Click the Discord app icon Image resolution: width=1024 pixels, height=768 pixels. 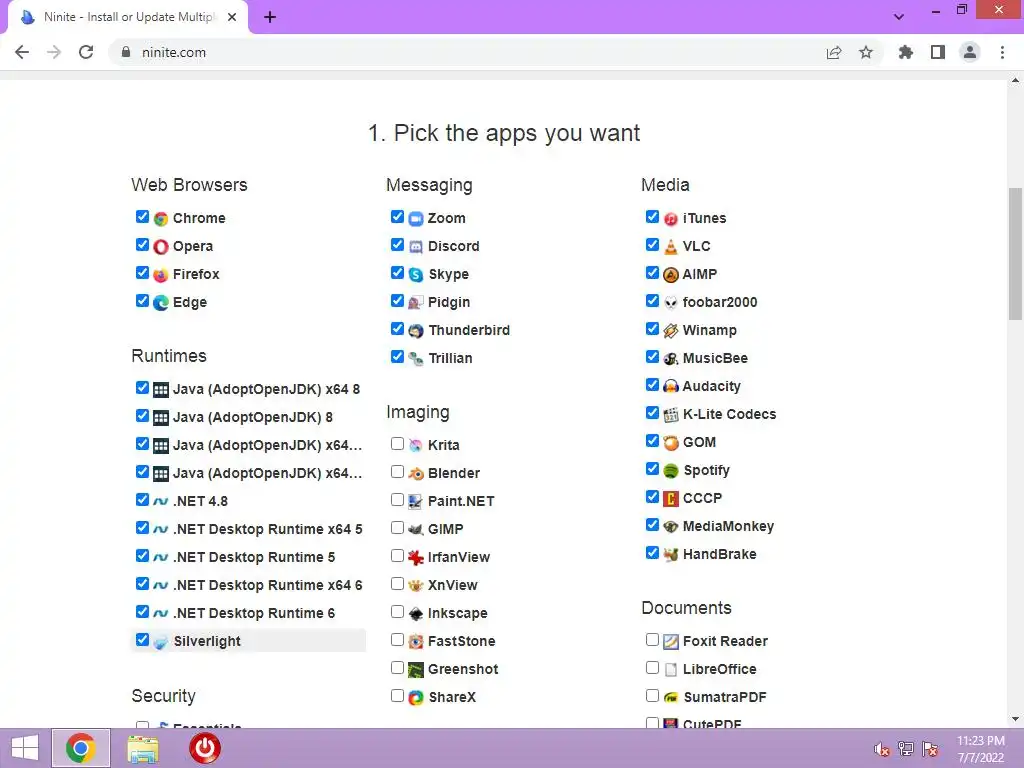[416, 246]
